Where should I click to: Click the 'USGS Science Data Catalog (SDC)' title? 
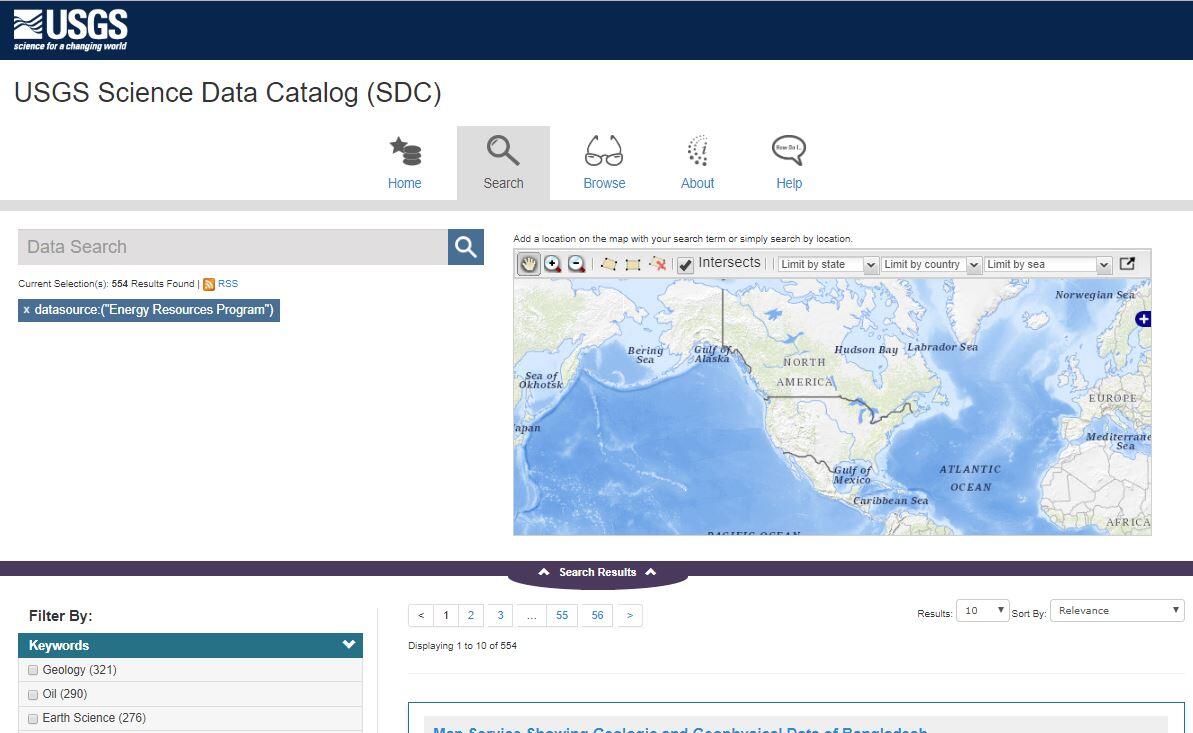pyautogui.click(x=227, y=93)
